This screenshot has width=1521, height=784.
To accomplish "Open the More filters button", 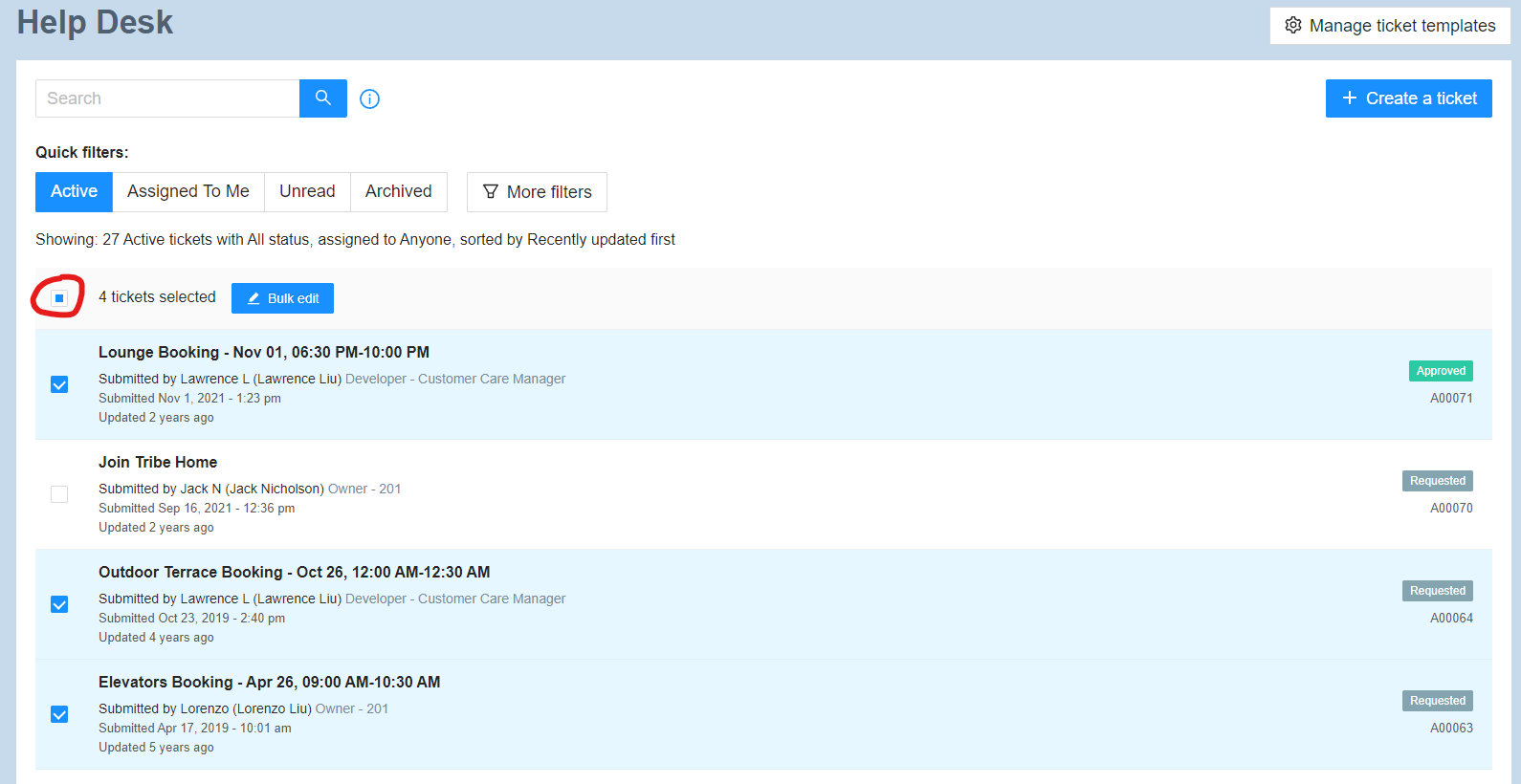I will tap(537, 192).
